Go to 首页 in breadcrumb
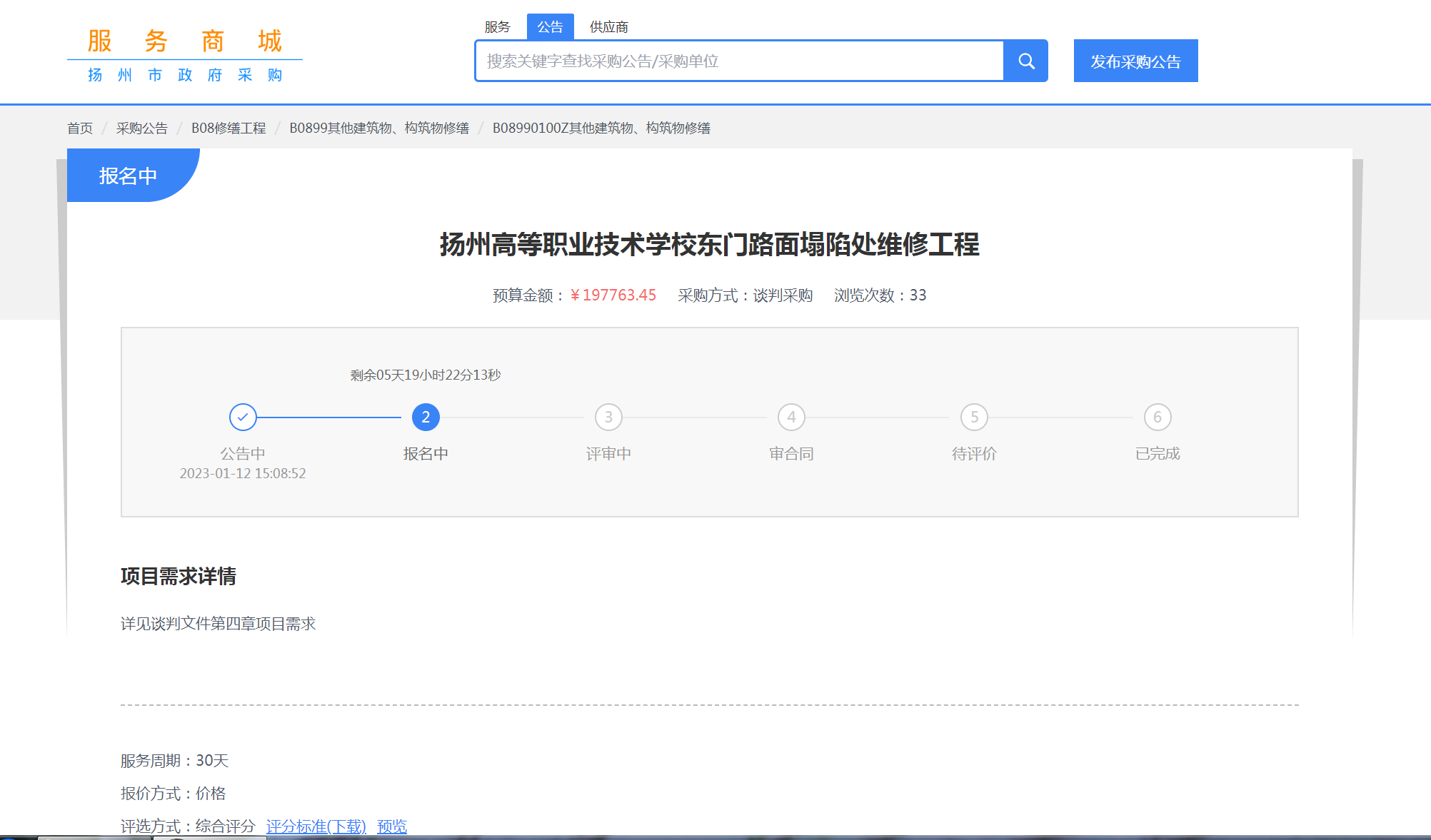This screenshot has height=840, width=1431. (80, 128)
